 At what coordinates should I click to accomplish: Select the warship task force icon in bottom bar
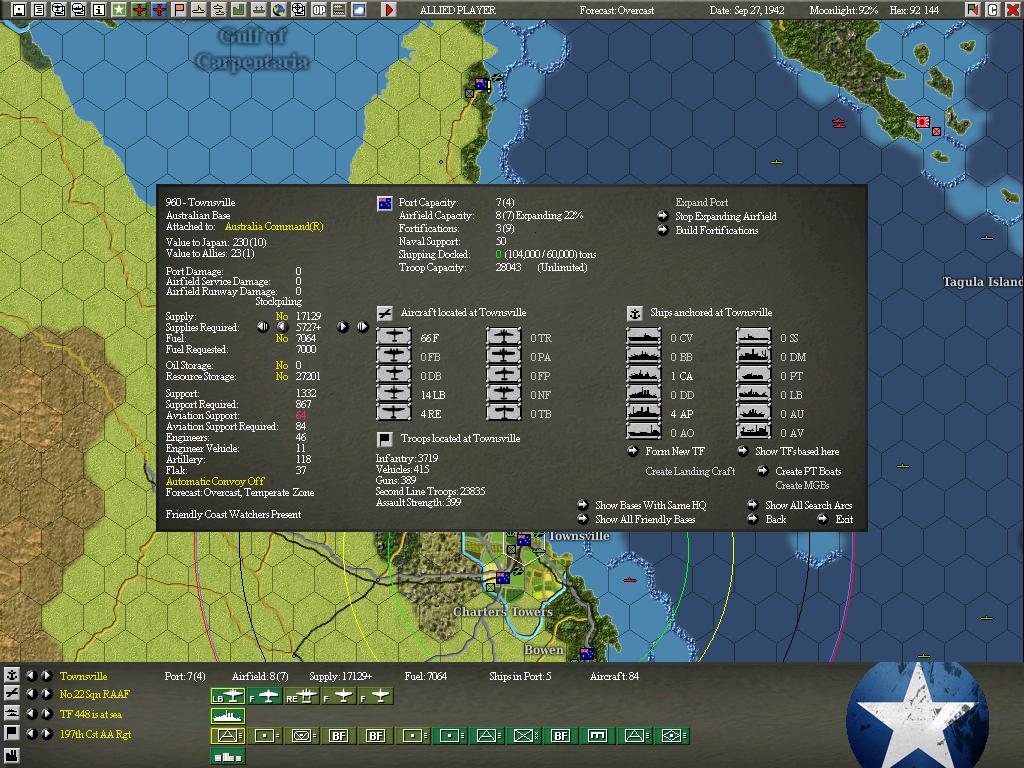point(227,716)
